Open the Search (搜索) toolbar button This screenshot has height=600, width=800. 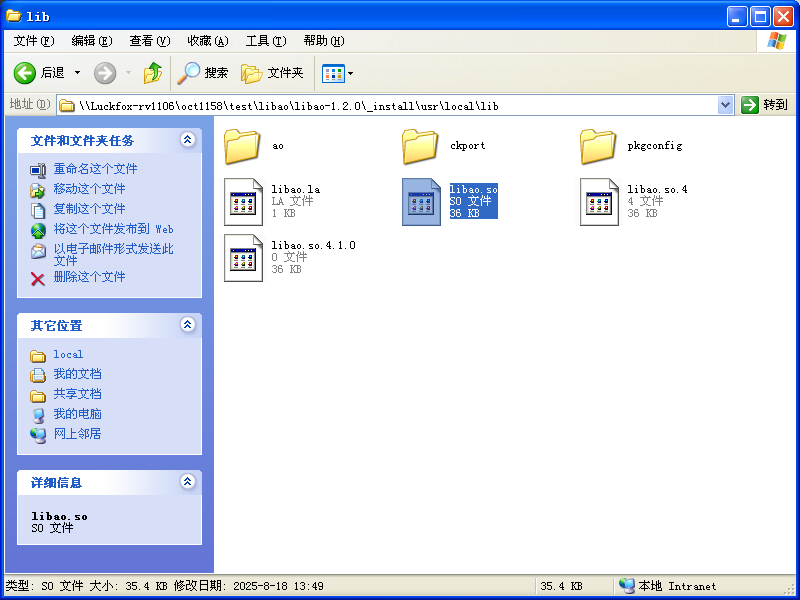[x=202, y=73]
